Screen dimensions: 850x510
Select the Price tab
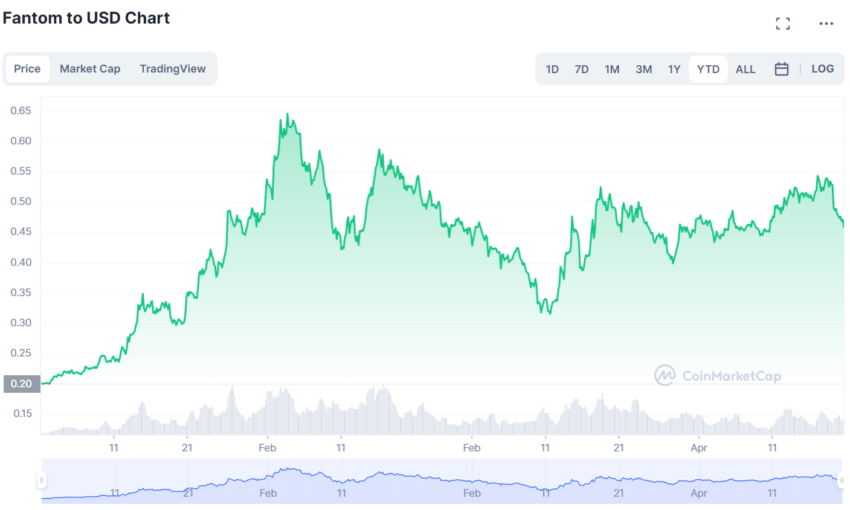[27, 69]
